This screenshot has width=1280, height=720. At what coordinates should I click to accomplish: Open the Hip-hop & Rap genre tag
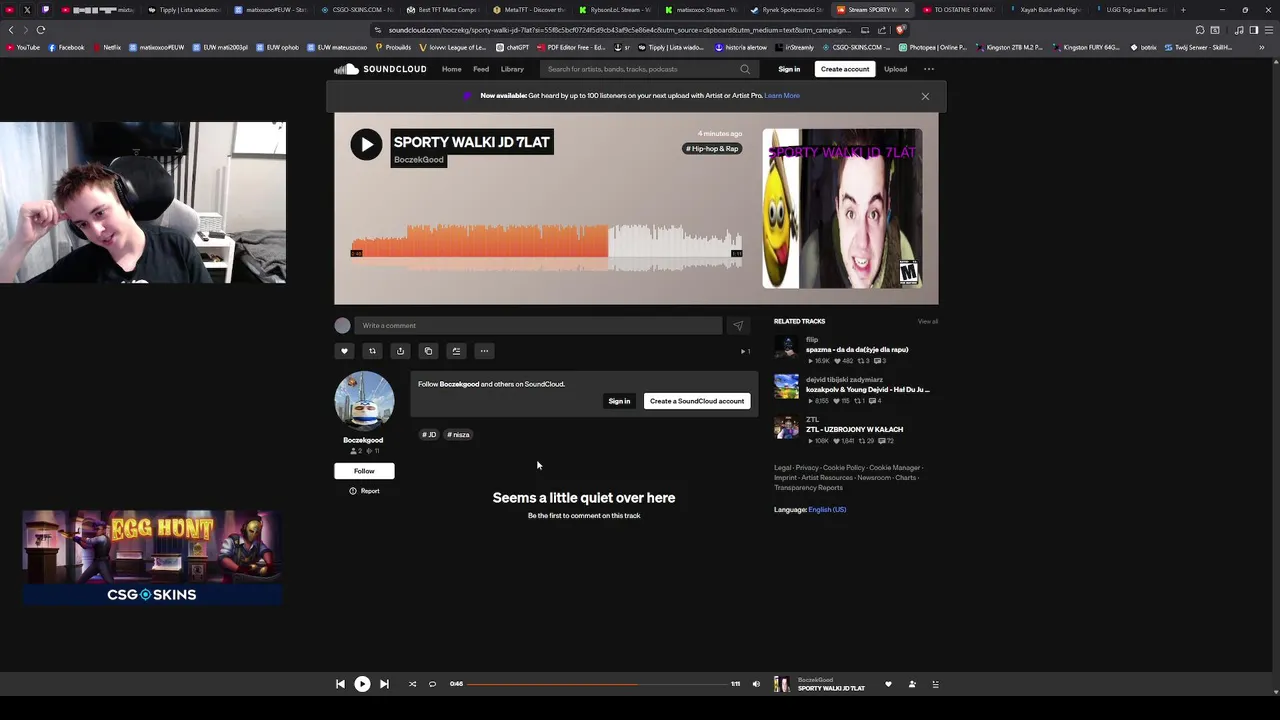pyautogui.click(x=712, y=149)
